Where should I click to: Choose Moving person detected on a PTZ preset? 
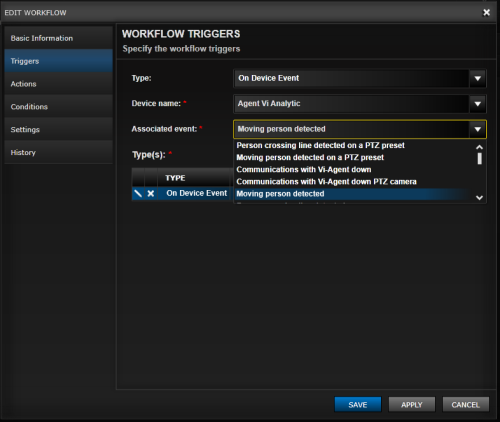310,157
